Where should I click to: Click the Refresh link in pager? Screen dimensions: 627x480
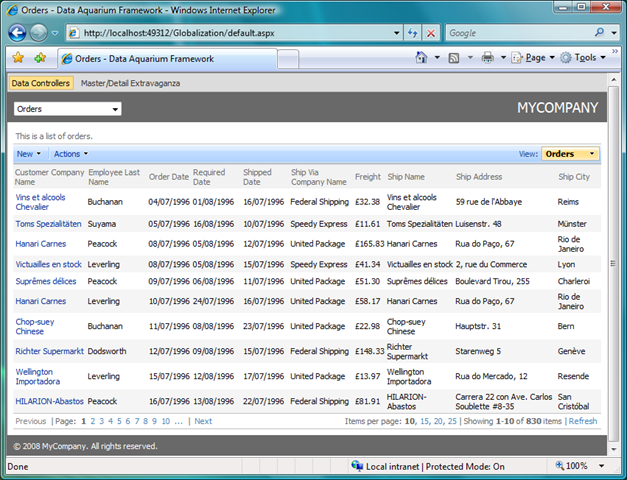583,421
